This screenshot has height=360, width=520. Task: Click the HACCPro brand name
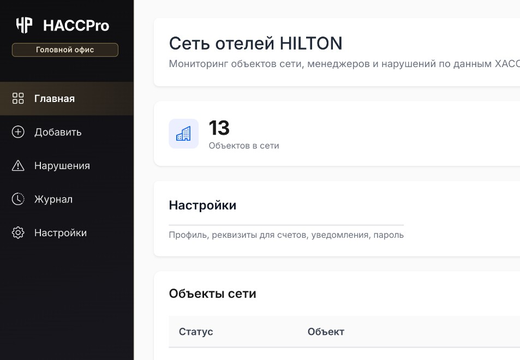pos(76,26)
